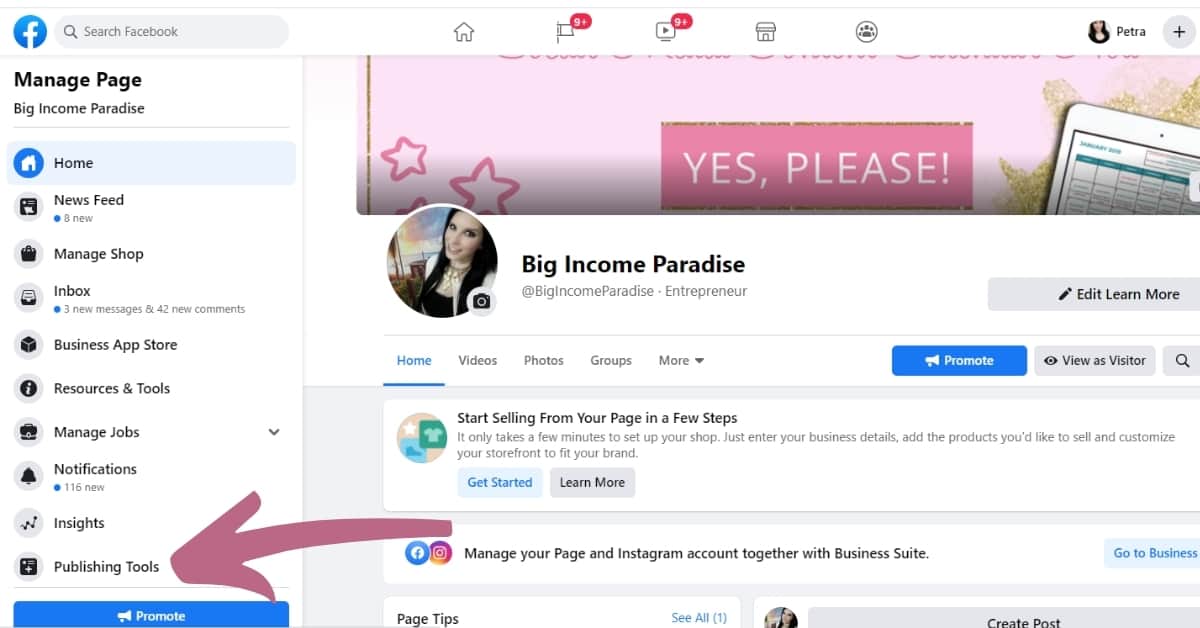The width and height of the screenshot is (1200, 628).
Task: Check Notifications in the sidebar
Action: 95,469
